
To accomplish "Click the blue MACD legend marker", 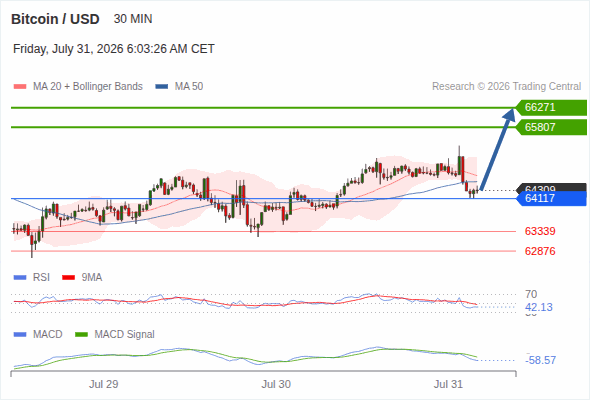I will tap(20, 335).
